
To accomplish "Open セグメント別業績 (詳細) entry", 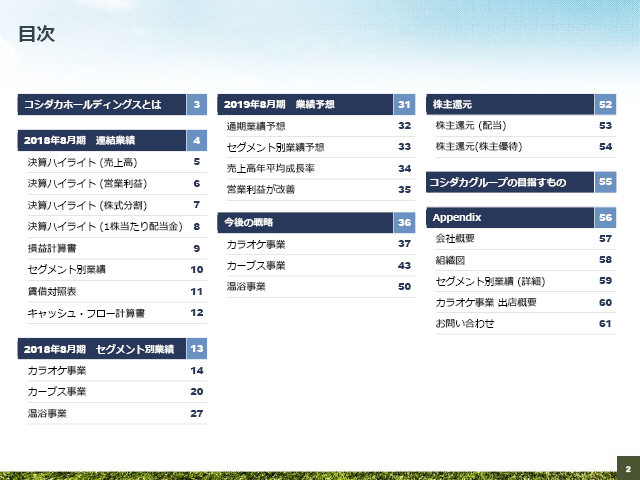I will (526, 281).
